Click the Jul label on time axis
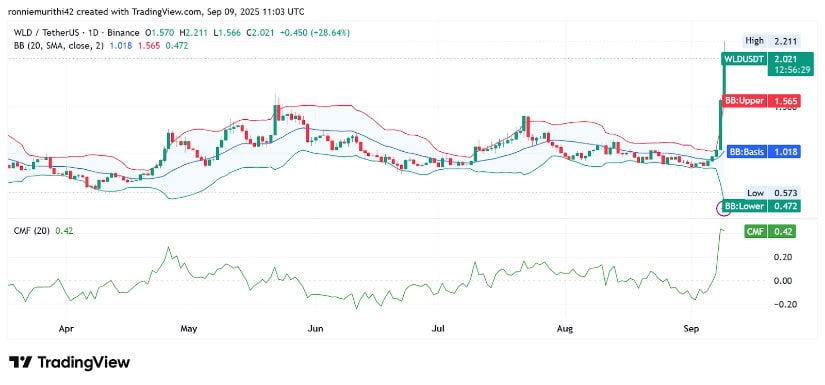825x385 pixels. click(438, 329)
